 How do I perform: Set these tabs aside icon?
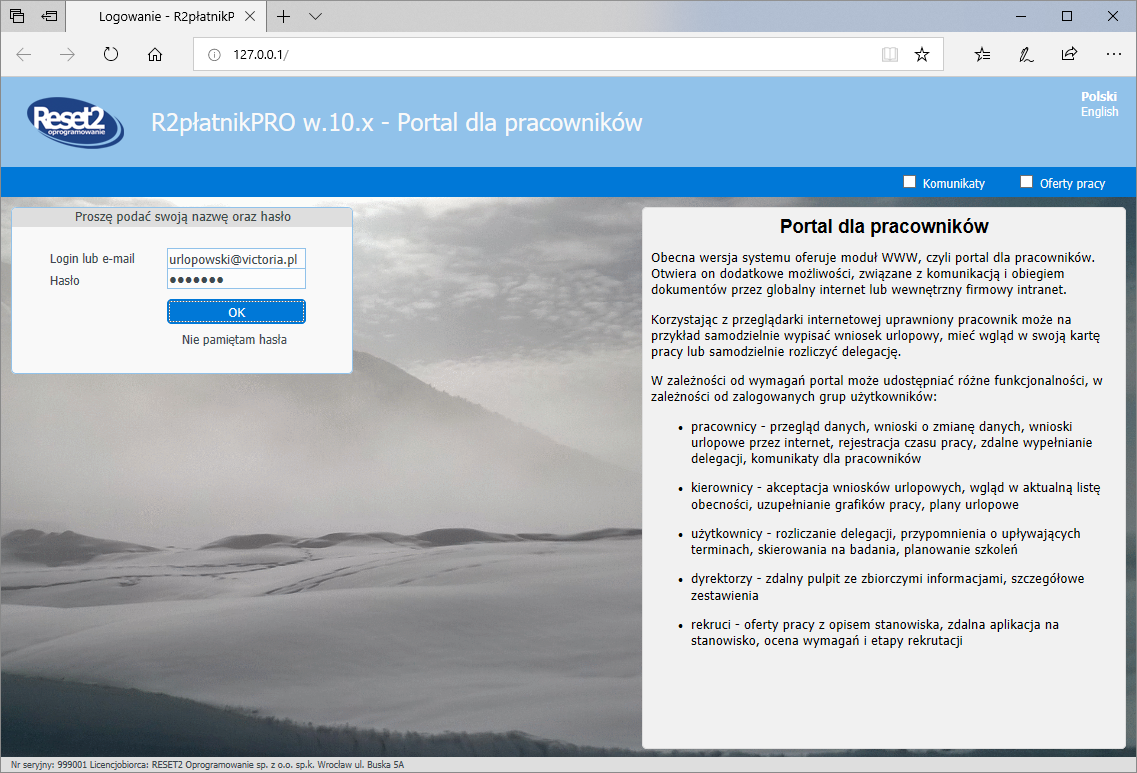[49, 16]
